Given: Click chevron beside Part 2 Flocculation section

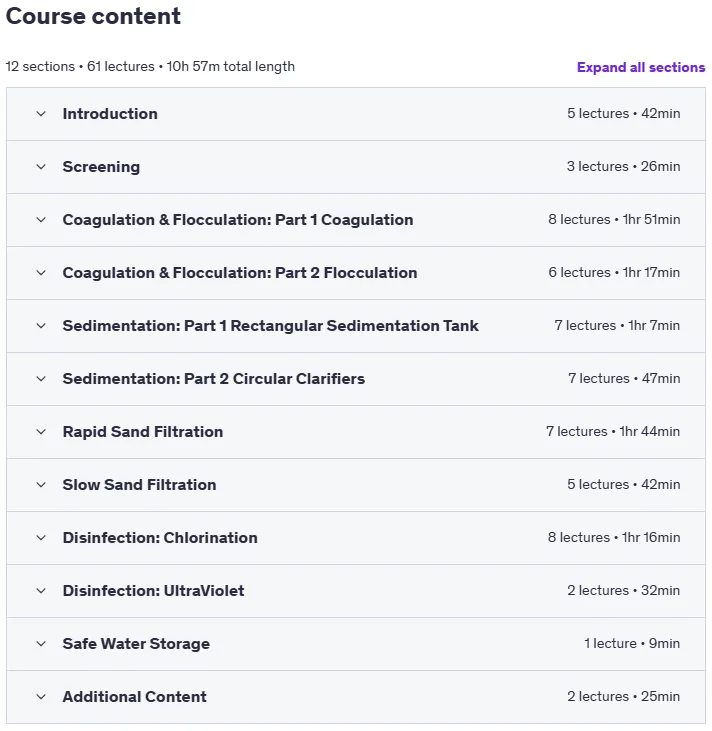Looking at the screenshot, I should [x=41, y=273].
